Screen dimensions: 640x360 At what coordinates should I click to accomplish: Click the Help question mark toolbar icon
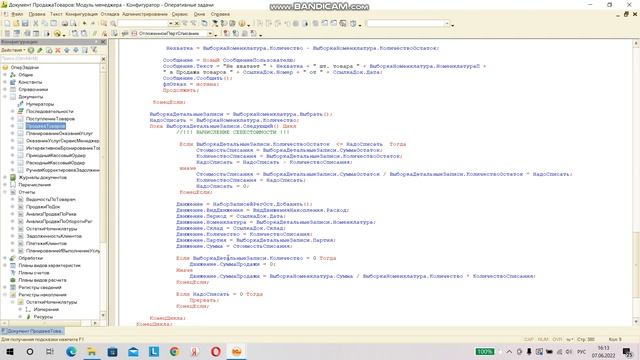(x=242, y=24)
